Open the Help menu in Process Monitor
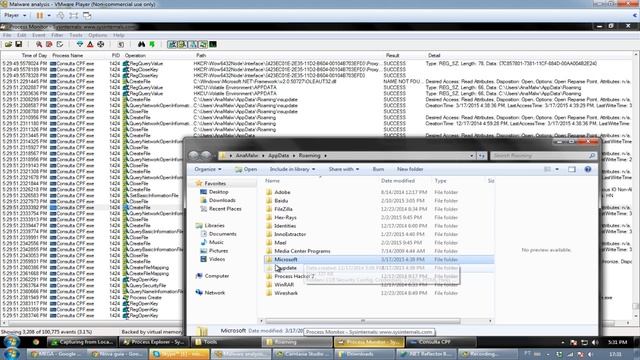Screen dimensions: 640x360 click(x=118, y=36)
